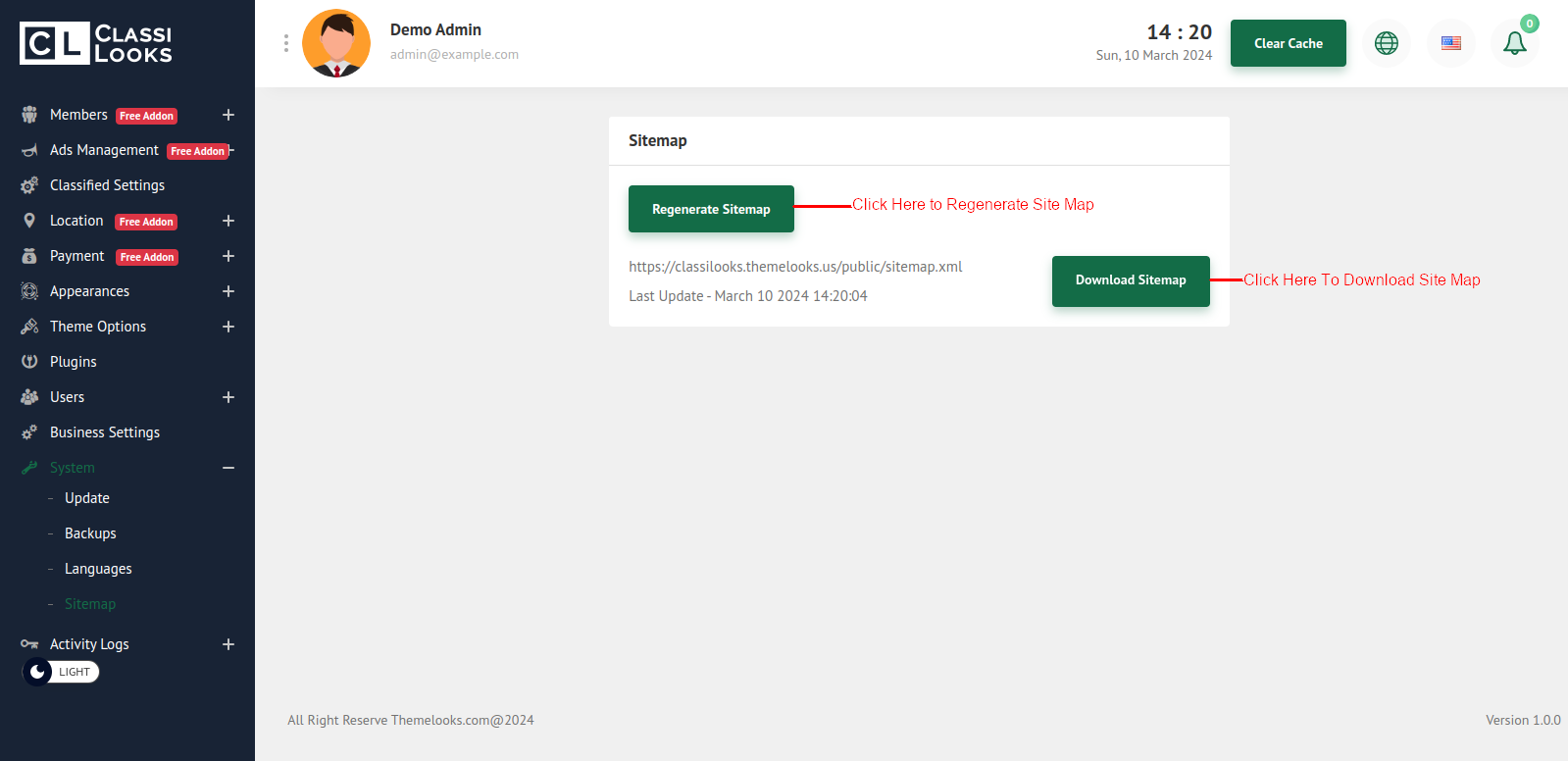Click the ClassiLooks logo
This screenshot has height=761, width=1568.
click(96, 43)
